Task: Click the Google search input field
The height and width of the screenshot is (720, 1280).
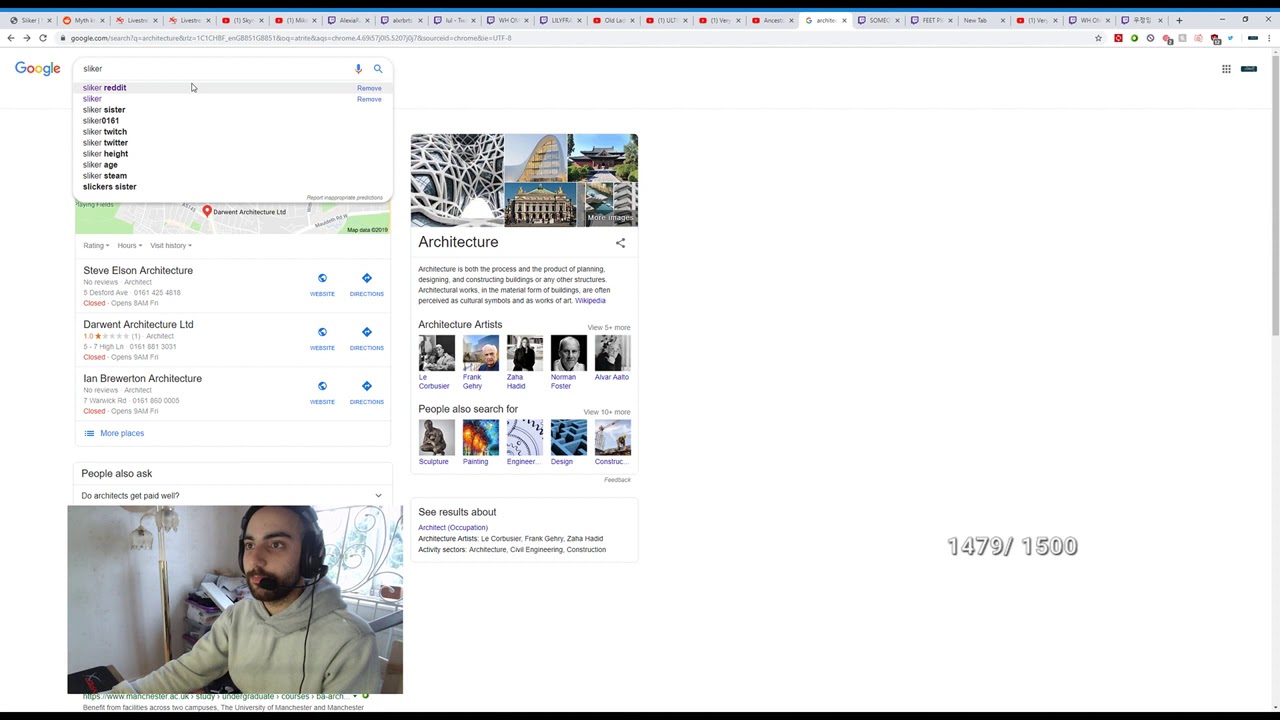Action: click(x=215, y=69)
